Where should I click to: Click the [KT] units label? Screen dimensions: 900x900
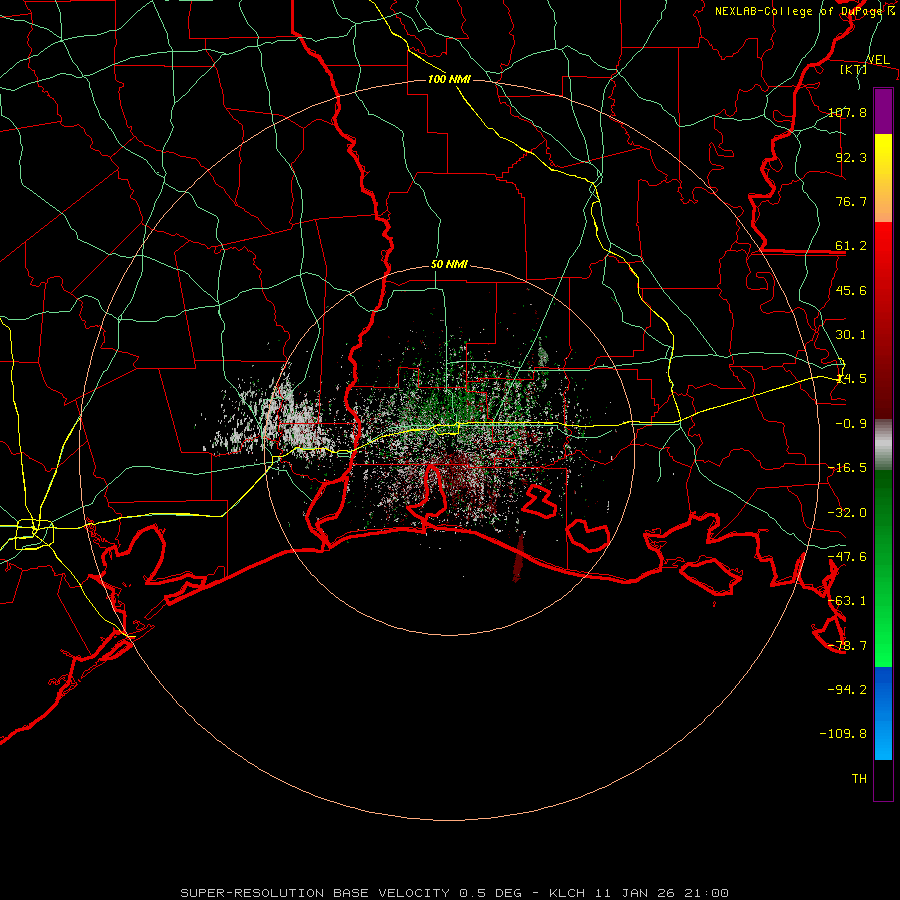pos(853,69)
